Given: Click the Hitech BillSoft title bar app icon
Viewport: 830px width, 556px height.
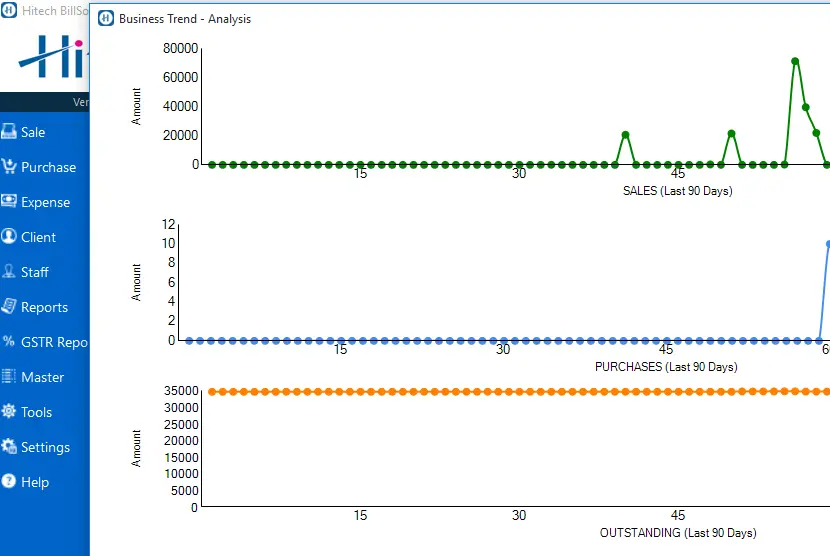Looking at the screenshot, I should pos(9,12).
